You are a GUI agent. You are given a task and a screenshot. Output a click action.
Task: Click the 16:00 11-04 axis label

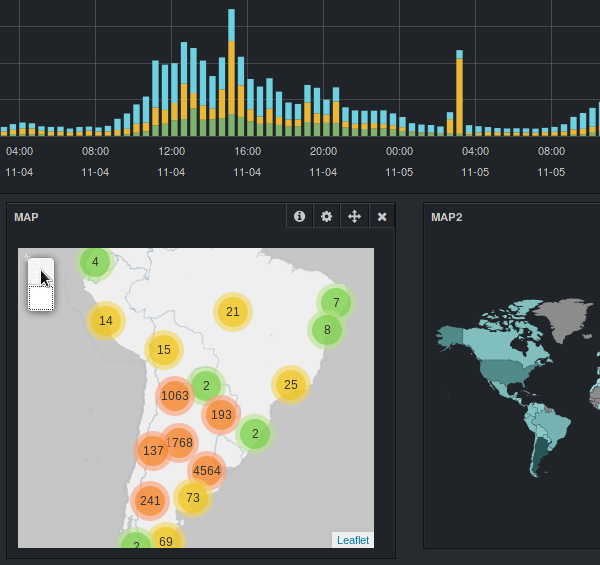(247, 161)
